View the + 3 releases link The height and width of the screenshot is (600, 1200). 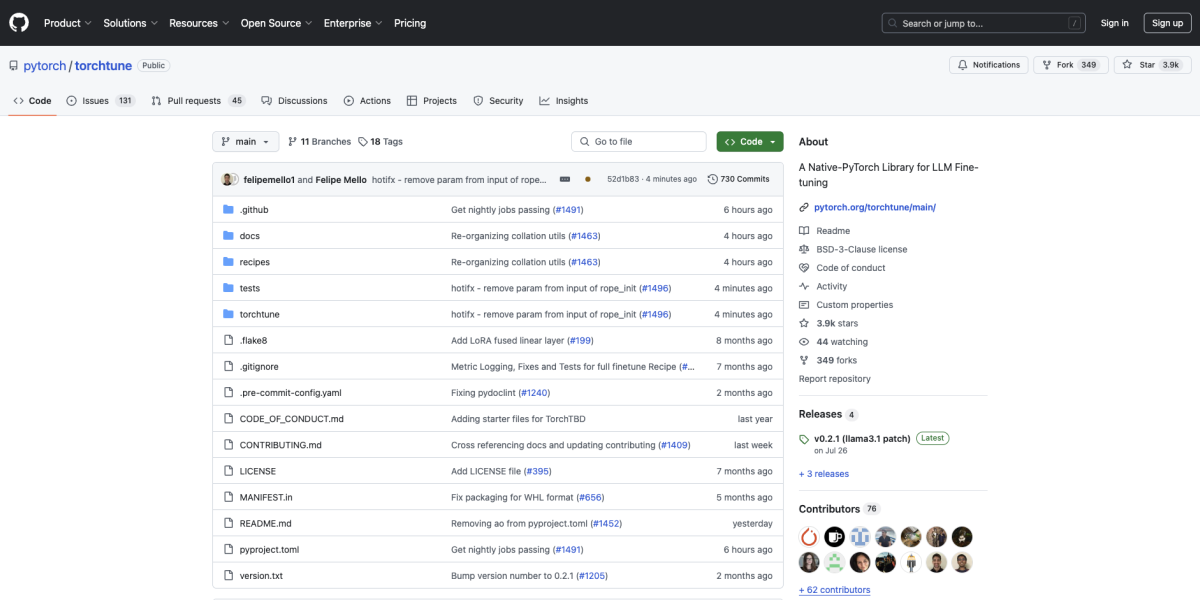click(x=824, y=474)
